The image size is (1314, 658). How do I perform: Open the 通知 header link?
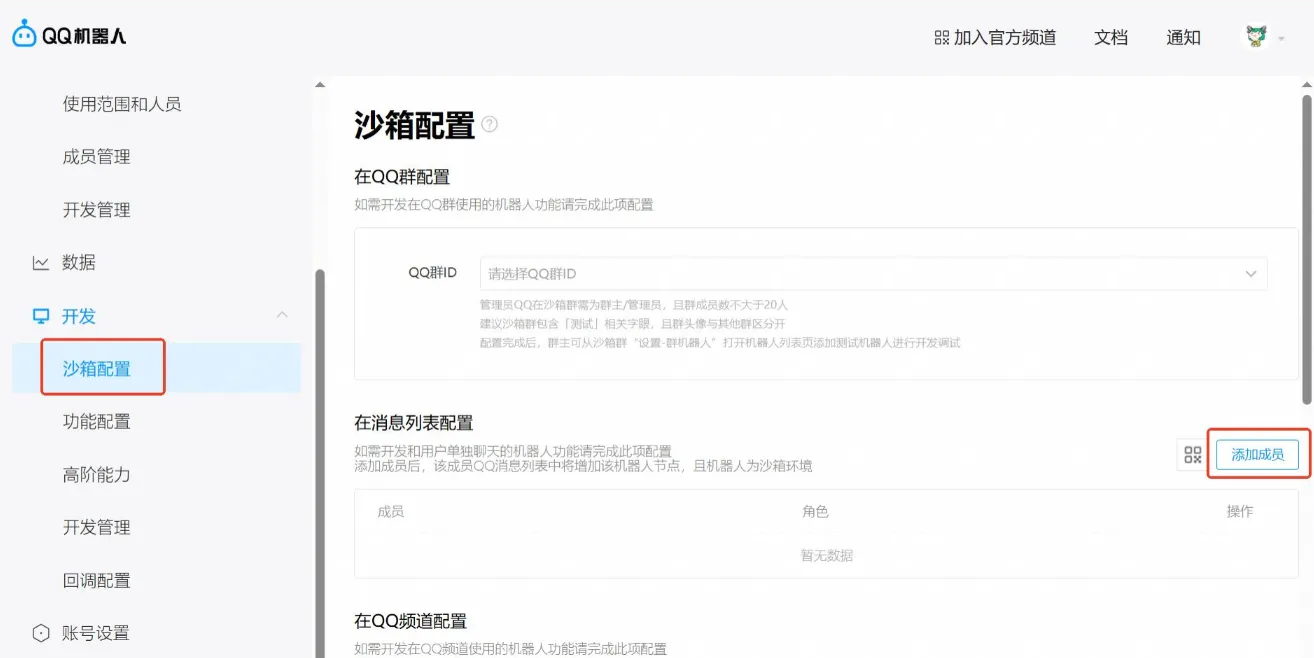point(1183,38)
